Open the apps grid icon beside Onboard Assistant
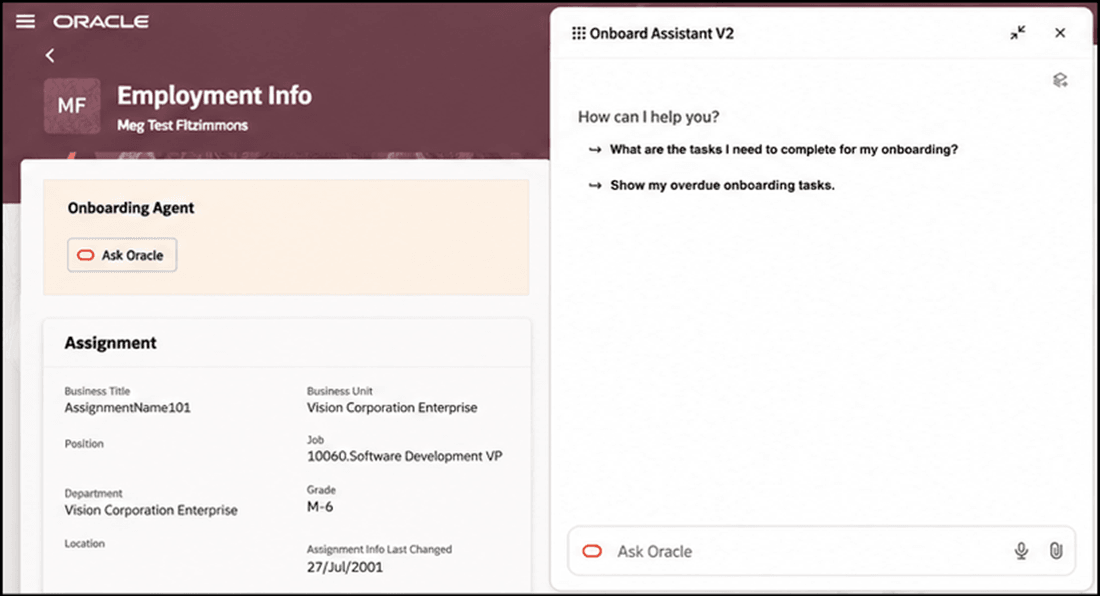 tap(579, 34)
